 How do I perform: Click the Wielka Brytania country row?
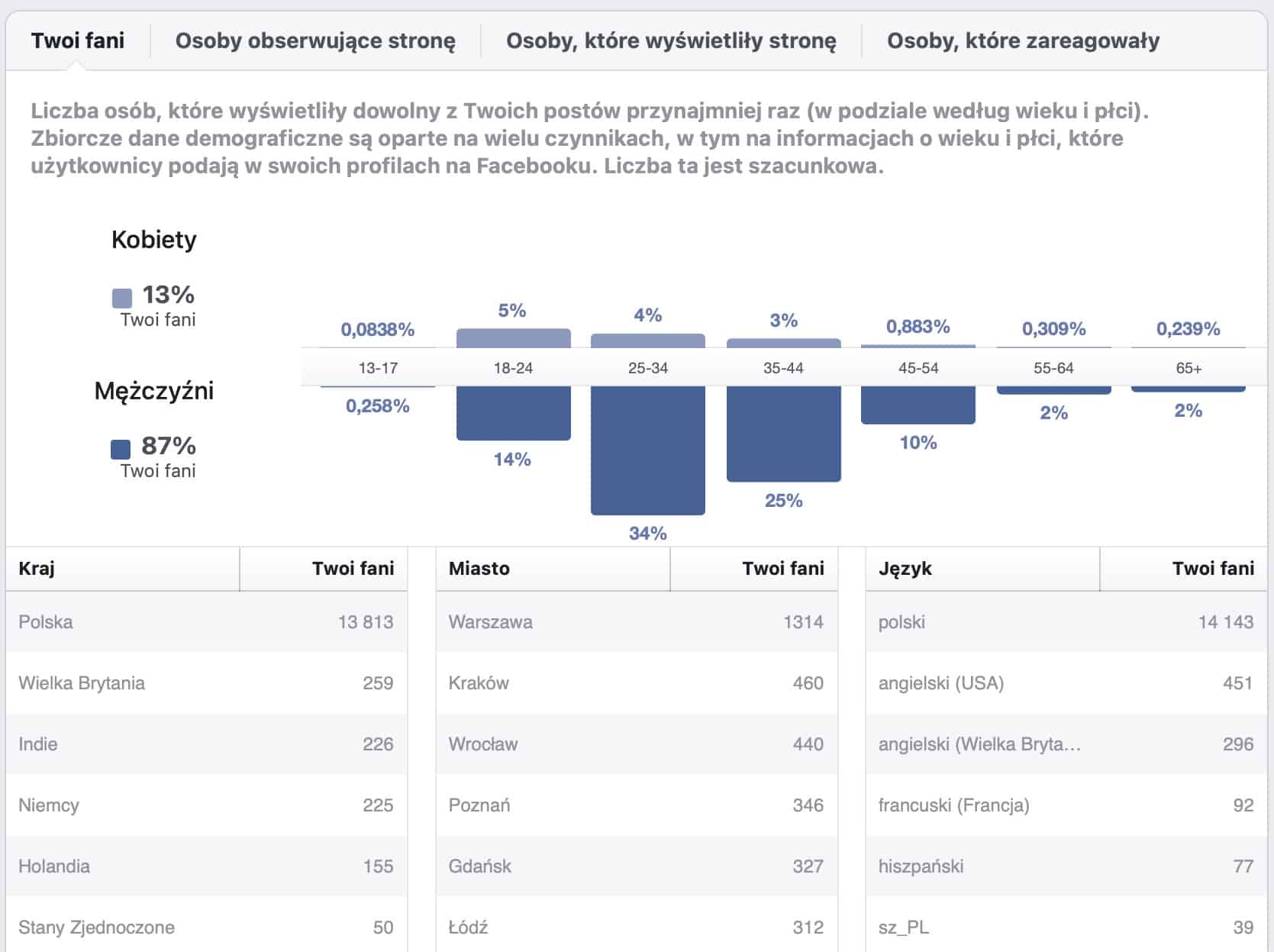(x=205, y=683)
